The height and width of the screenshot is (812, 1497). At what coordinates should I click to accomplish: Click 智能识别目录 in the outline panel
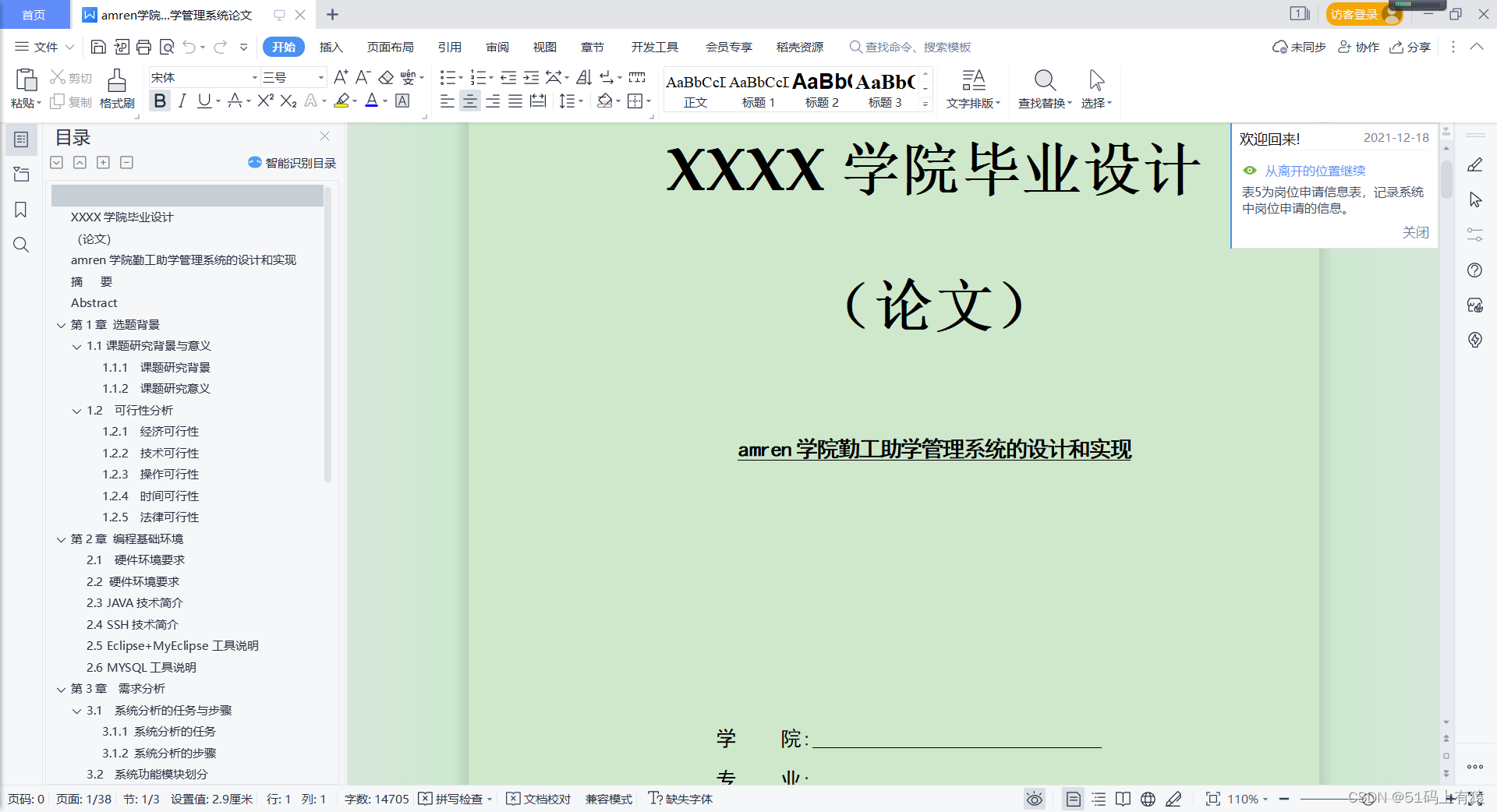pyautogui.click(x=299, y=163)
